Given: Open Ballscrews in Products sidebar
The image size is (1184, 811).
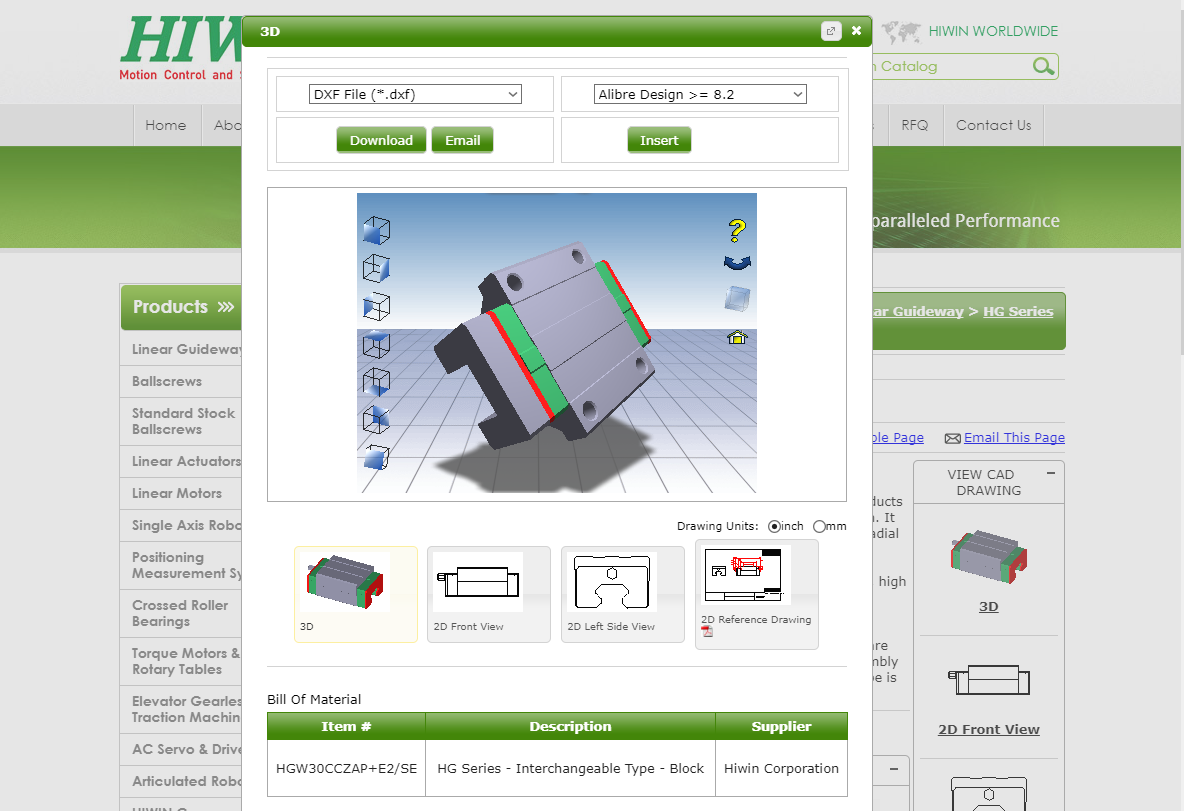Looking at the screenshot, I should [167, 381].
